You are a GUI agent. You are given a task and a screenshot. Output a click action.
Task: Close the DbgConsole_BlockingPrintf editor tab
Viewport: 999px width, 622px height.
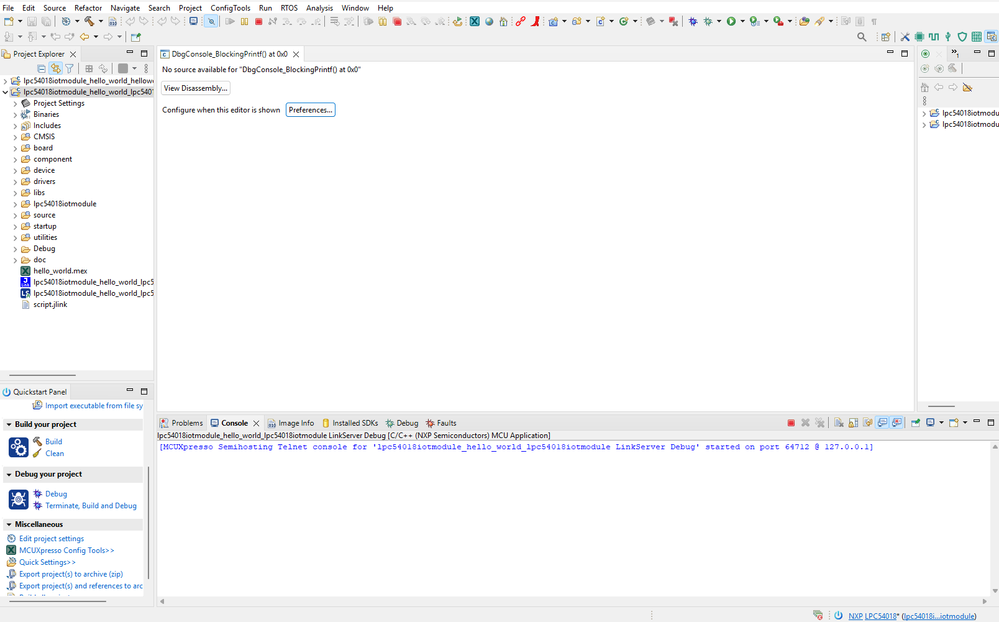pos(296,54)
